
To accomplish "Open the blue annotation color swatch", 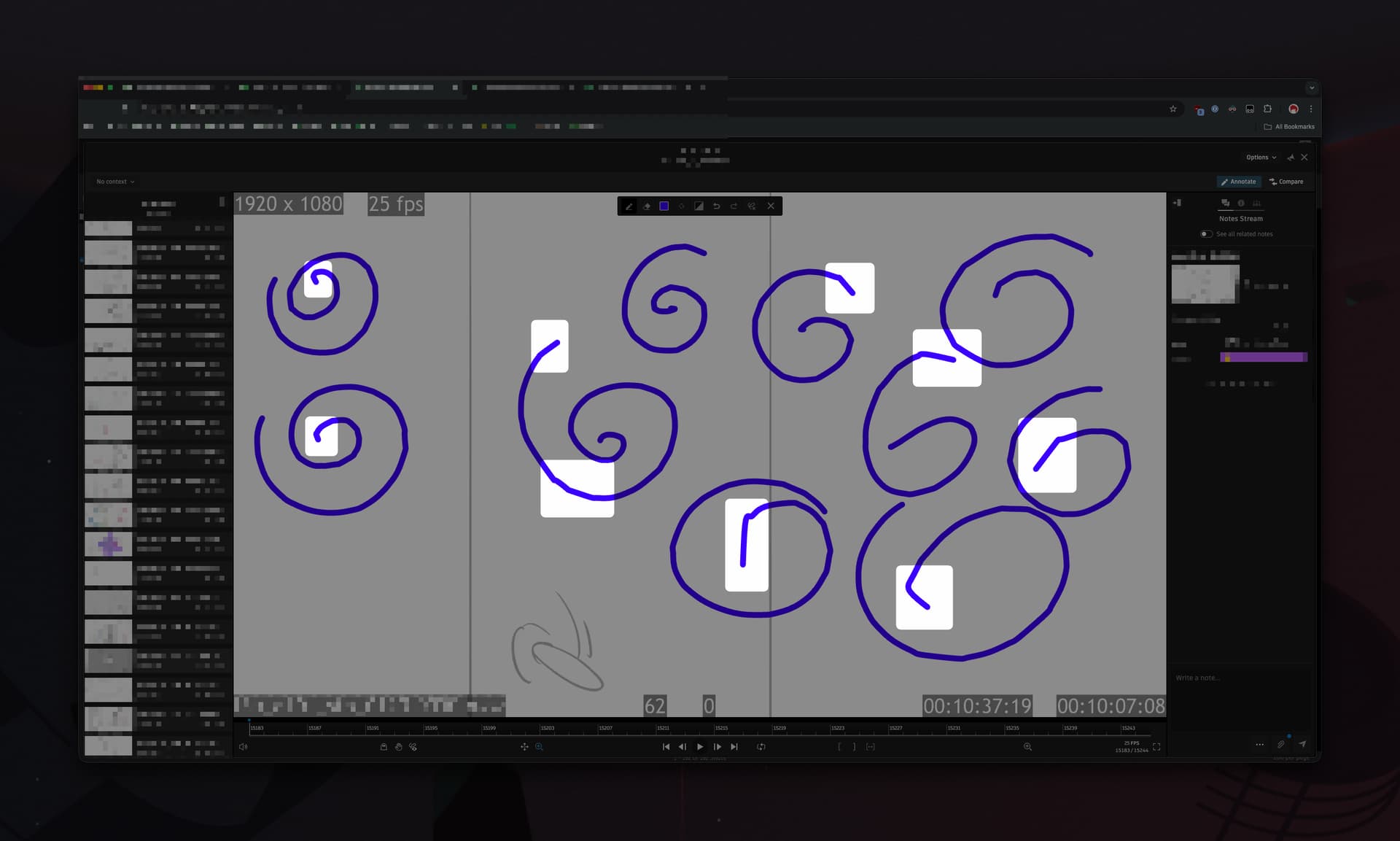I will point(664,206).
